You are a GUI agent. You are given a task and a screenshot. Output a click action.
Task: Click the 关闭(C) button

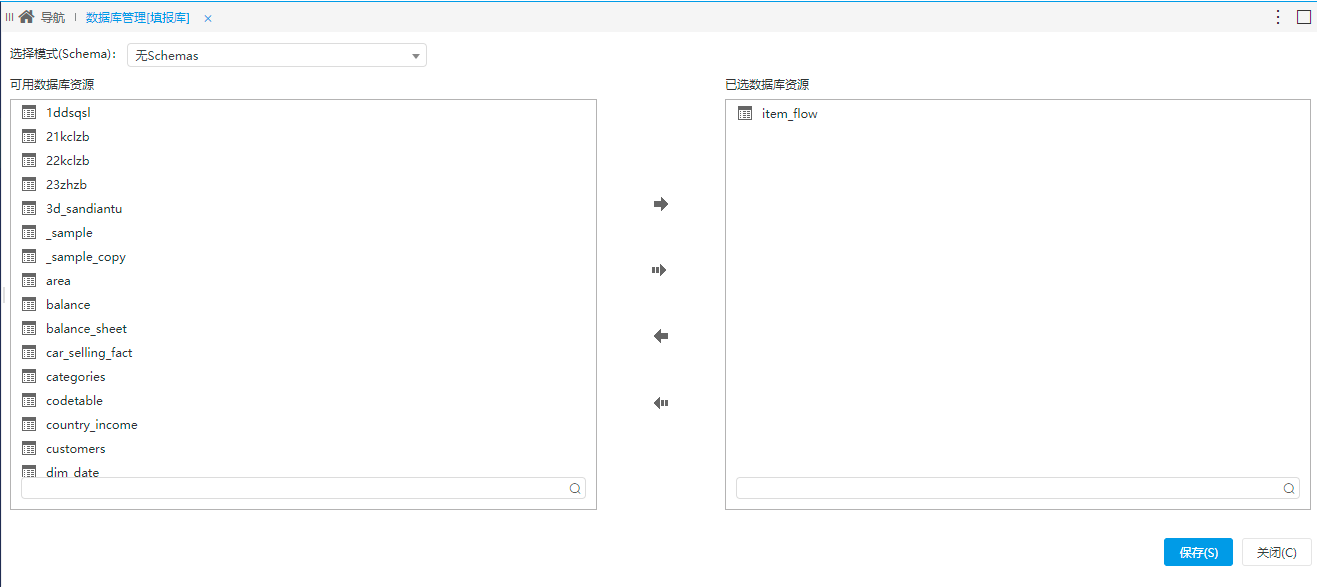1277,552
